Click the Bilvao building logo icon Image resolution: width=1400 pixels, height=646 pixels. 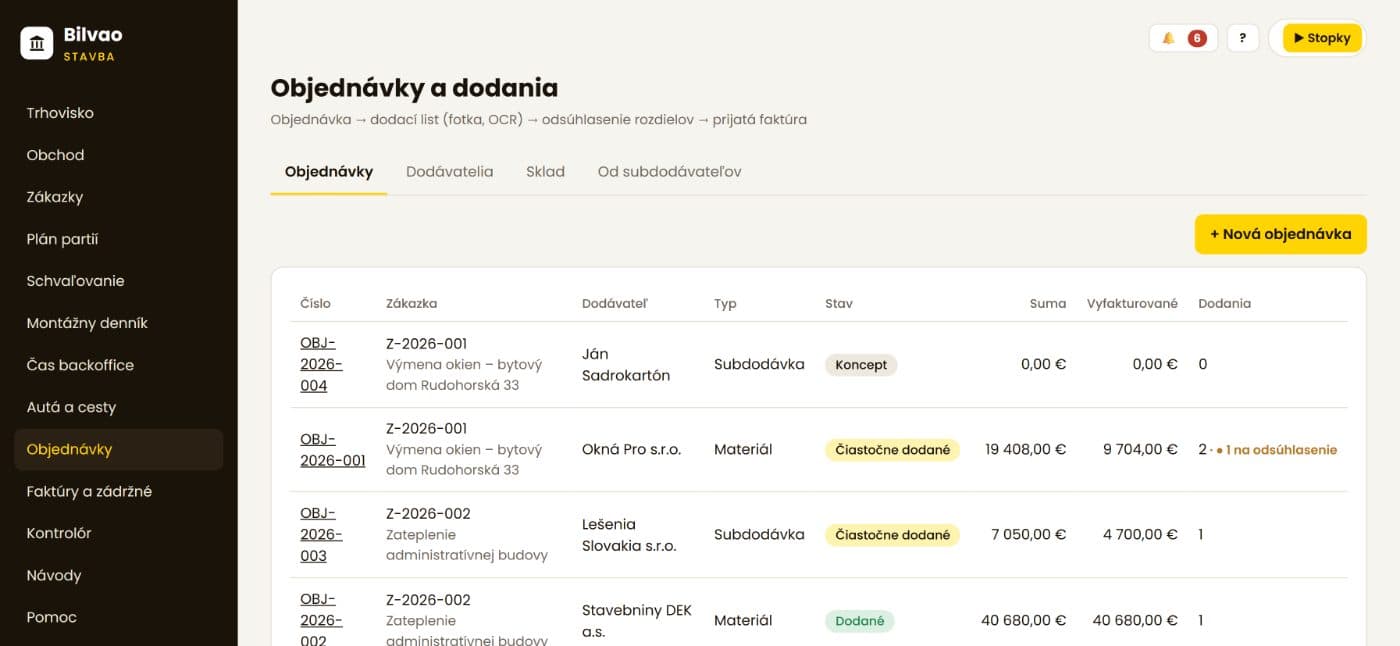(37, 43)
